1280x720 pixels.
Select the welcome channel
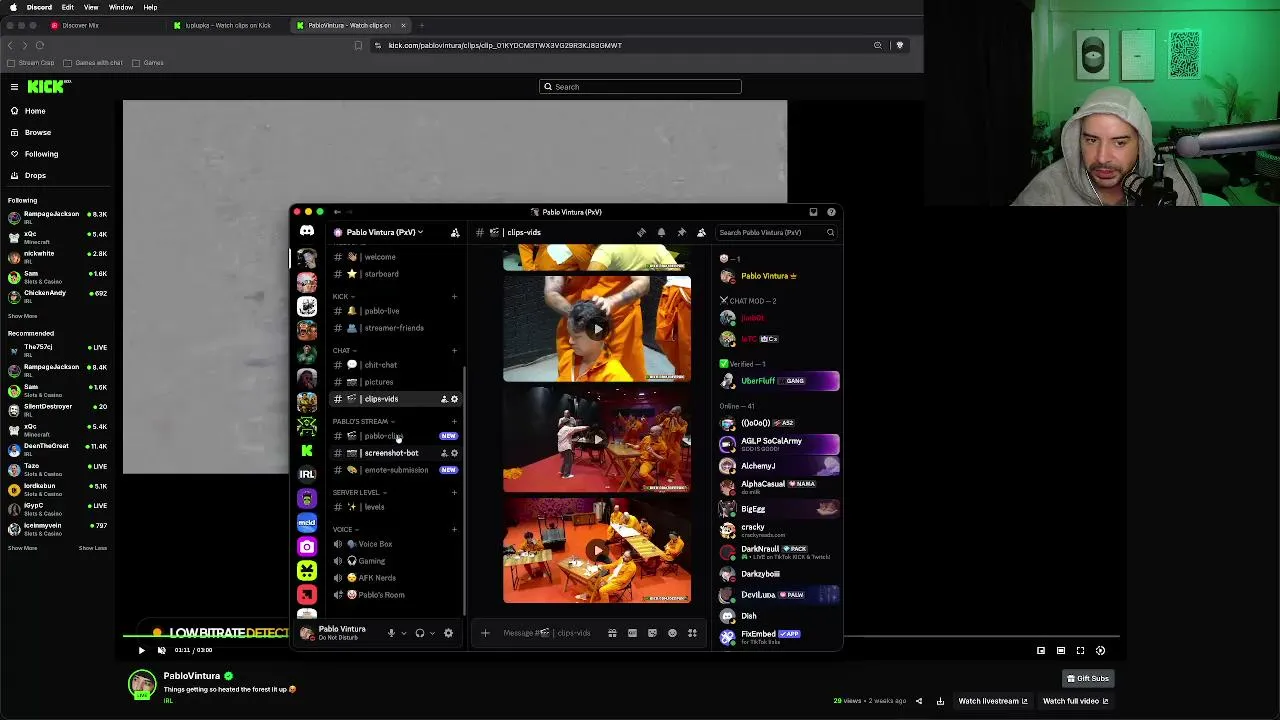point(395,257)
